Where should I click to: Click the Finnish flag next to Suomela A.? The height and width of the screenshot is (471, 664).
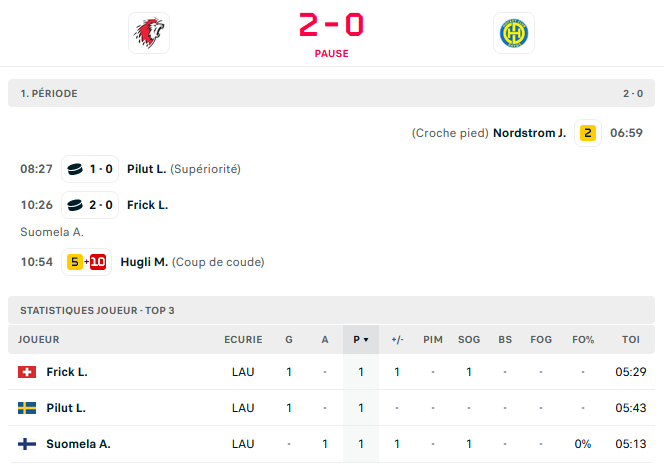(27, 444)
